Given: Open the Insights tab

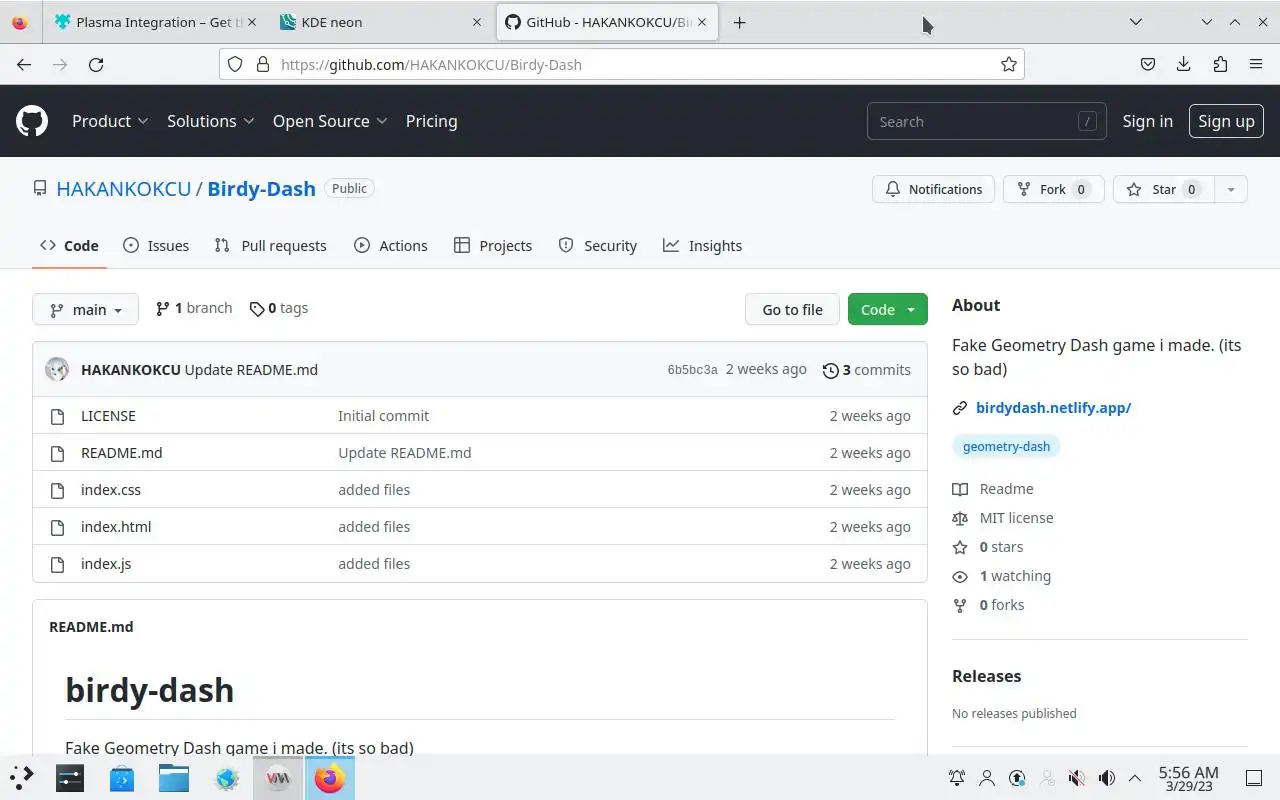Looking at the screenshot, I should [703, 246].
